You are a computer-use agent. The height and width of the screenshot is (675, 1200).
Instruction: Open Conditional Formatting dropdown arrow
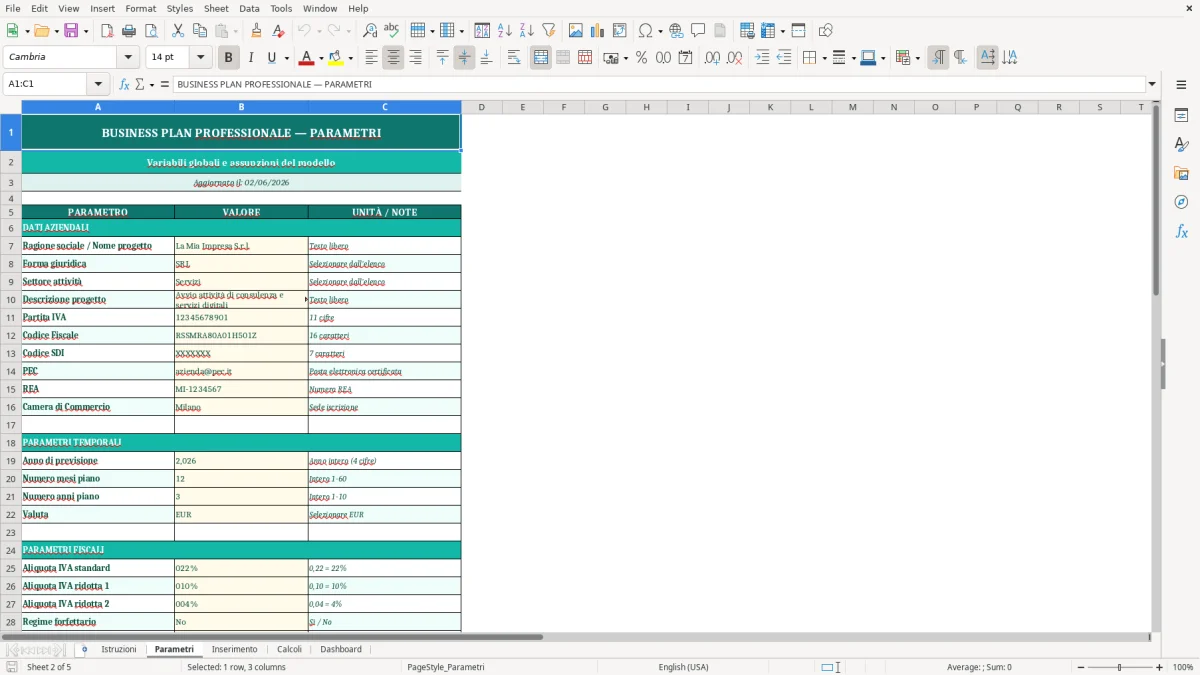coord(917,58)
